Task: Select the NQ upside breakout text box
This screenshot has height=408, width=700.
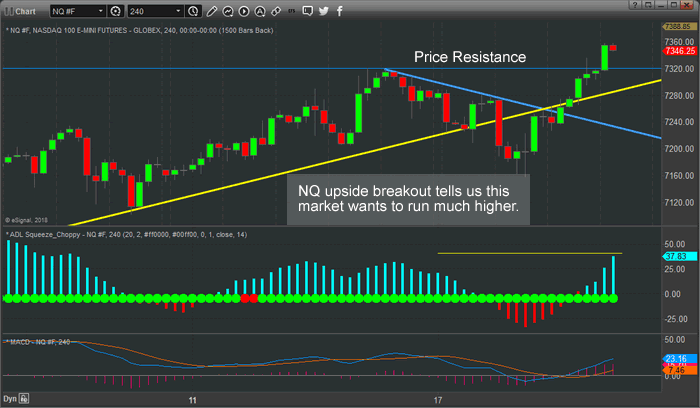Action: [408, 199]
